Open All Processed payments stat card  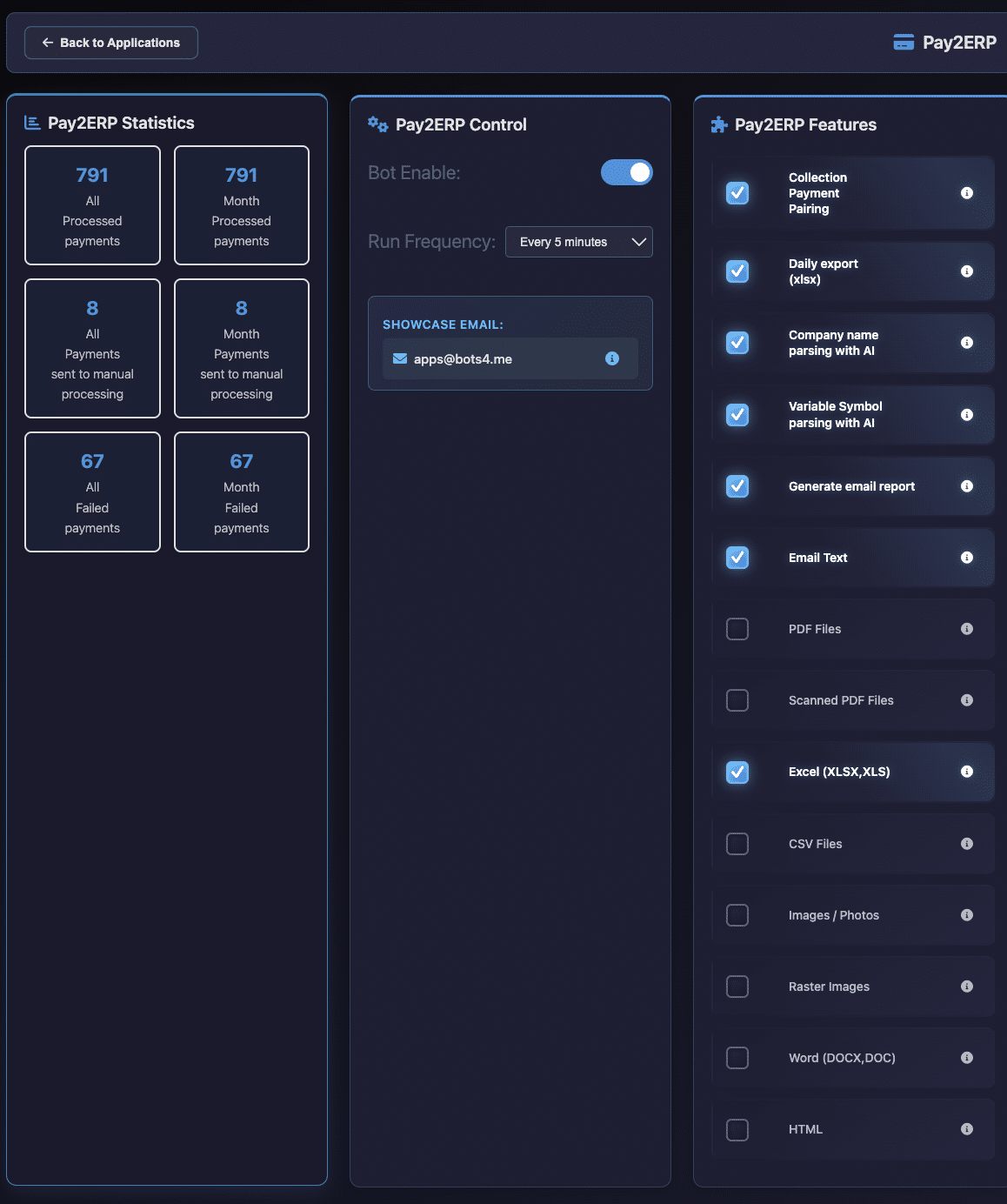tap(92, 205)
